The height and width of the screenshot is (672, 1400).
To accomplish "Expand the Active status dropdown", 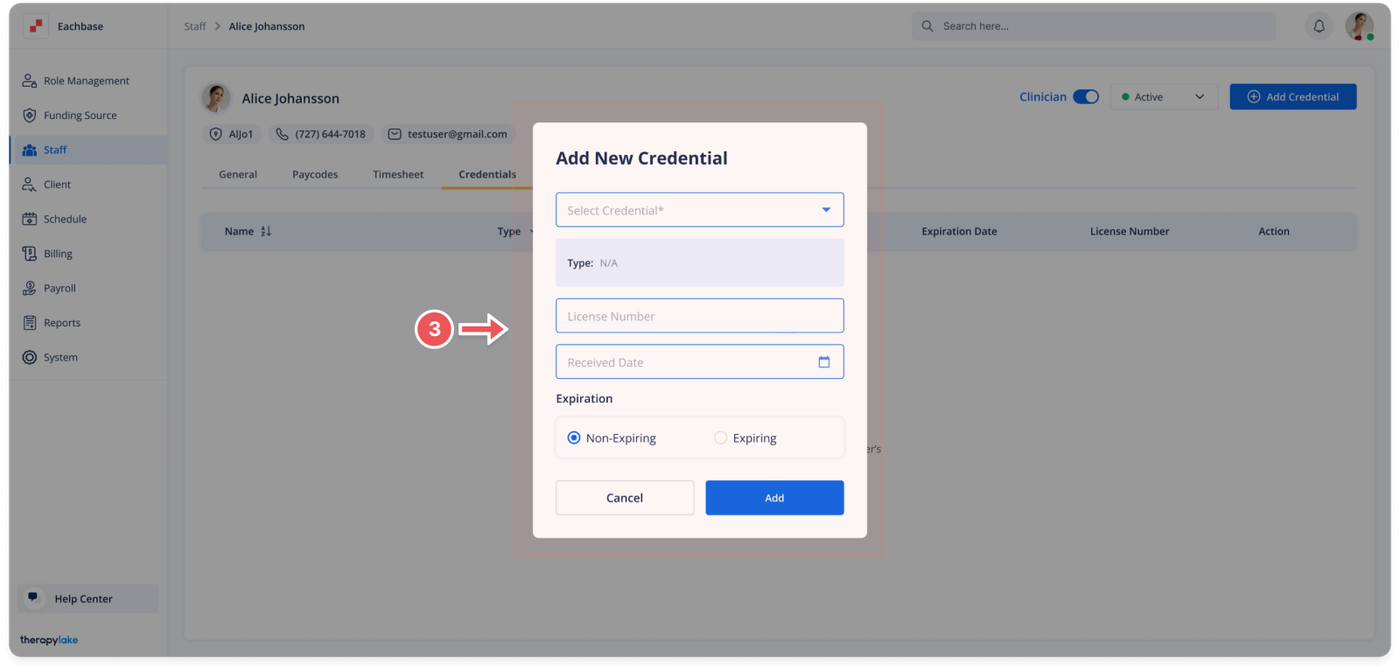I will pyautogui.click(x=1164, y=97).
